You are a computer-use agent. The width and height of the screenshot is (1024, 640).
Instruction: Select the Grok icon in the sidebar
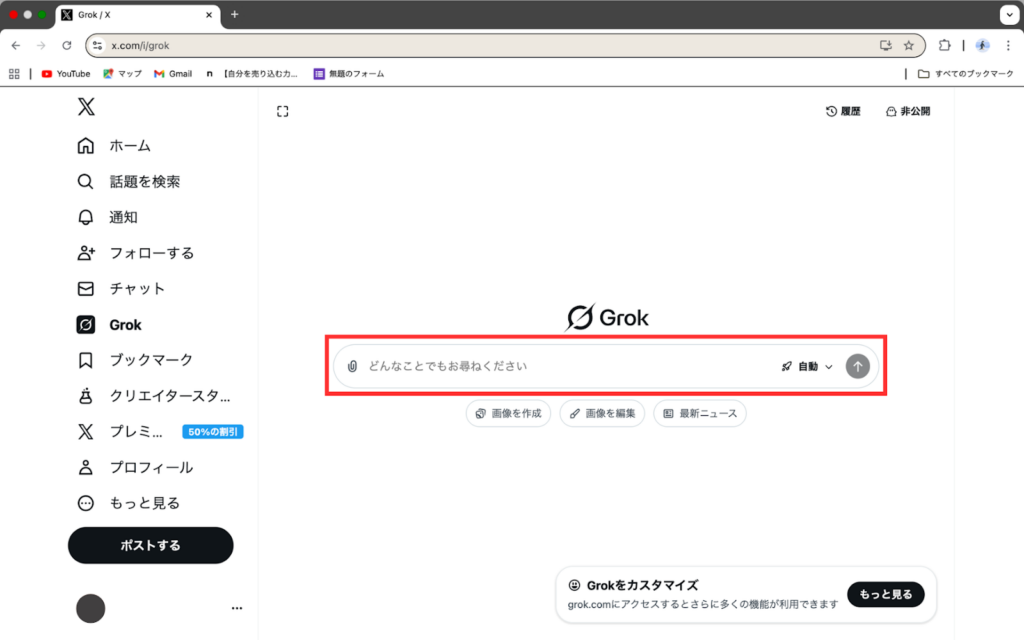(85, 324)
